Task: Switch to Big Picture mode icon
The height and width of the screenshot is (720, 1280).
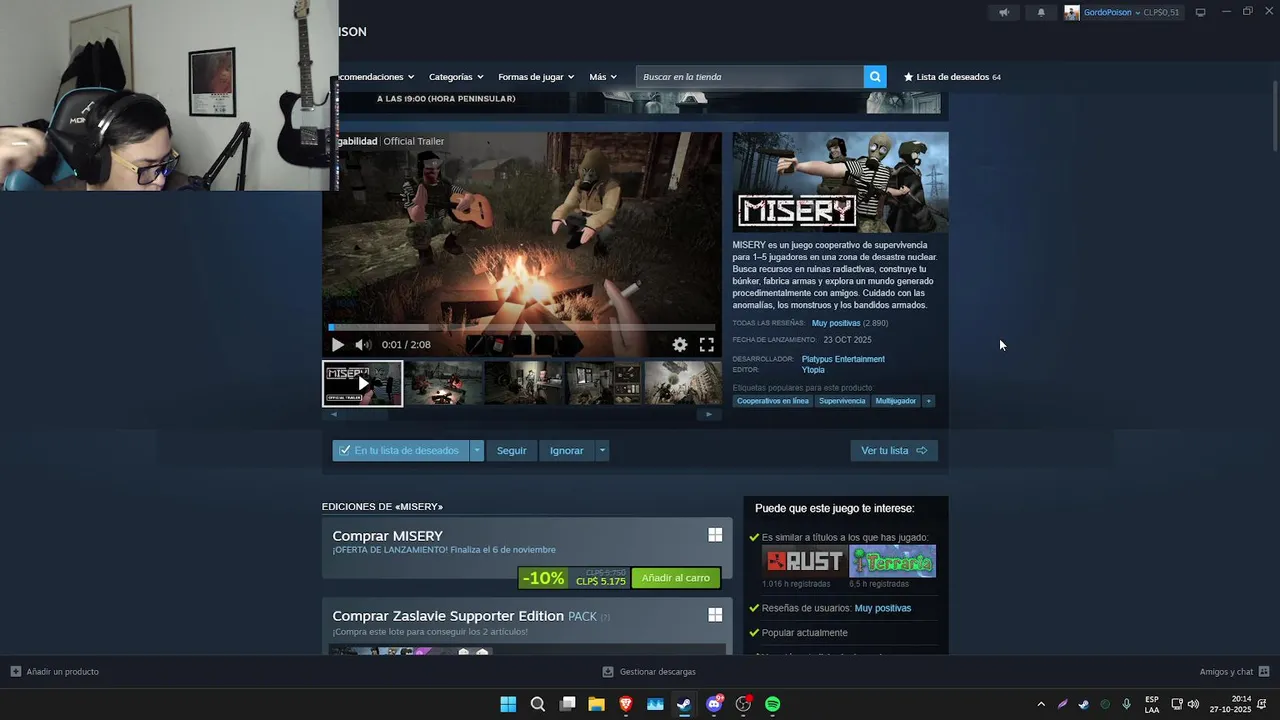Action: [x=1201, y=12]
